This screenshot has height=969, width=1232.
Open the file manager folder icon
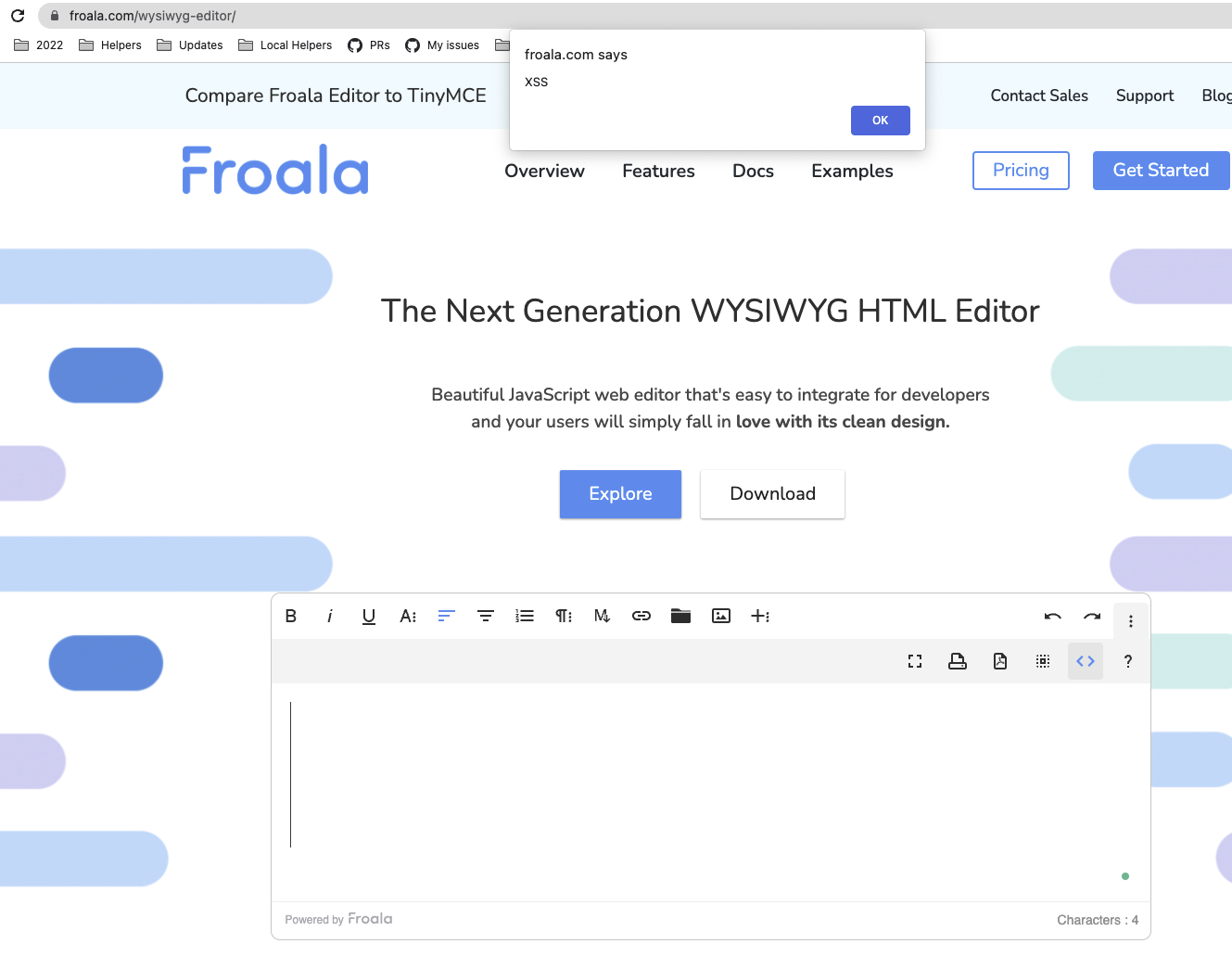[x=681, y=616]
